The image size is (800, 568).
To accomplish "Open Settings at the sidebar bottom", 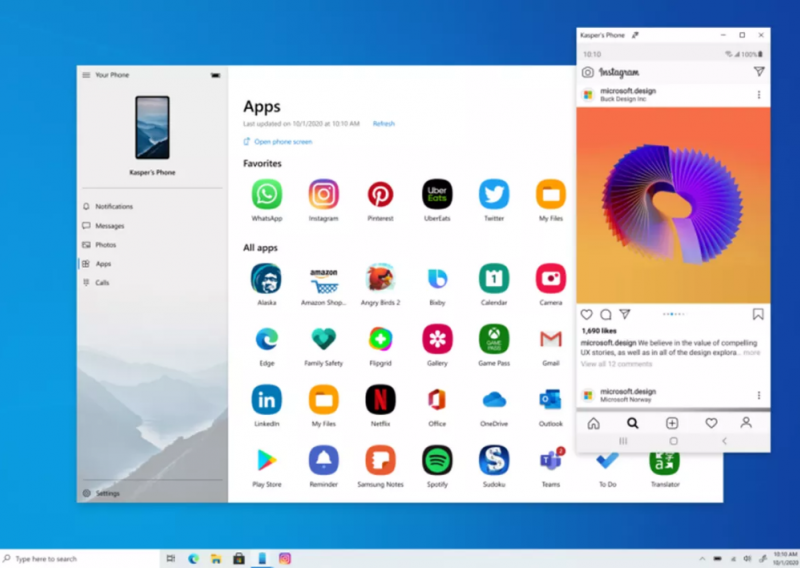I will click(107, 493).
